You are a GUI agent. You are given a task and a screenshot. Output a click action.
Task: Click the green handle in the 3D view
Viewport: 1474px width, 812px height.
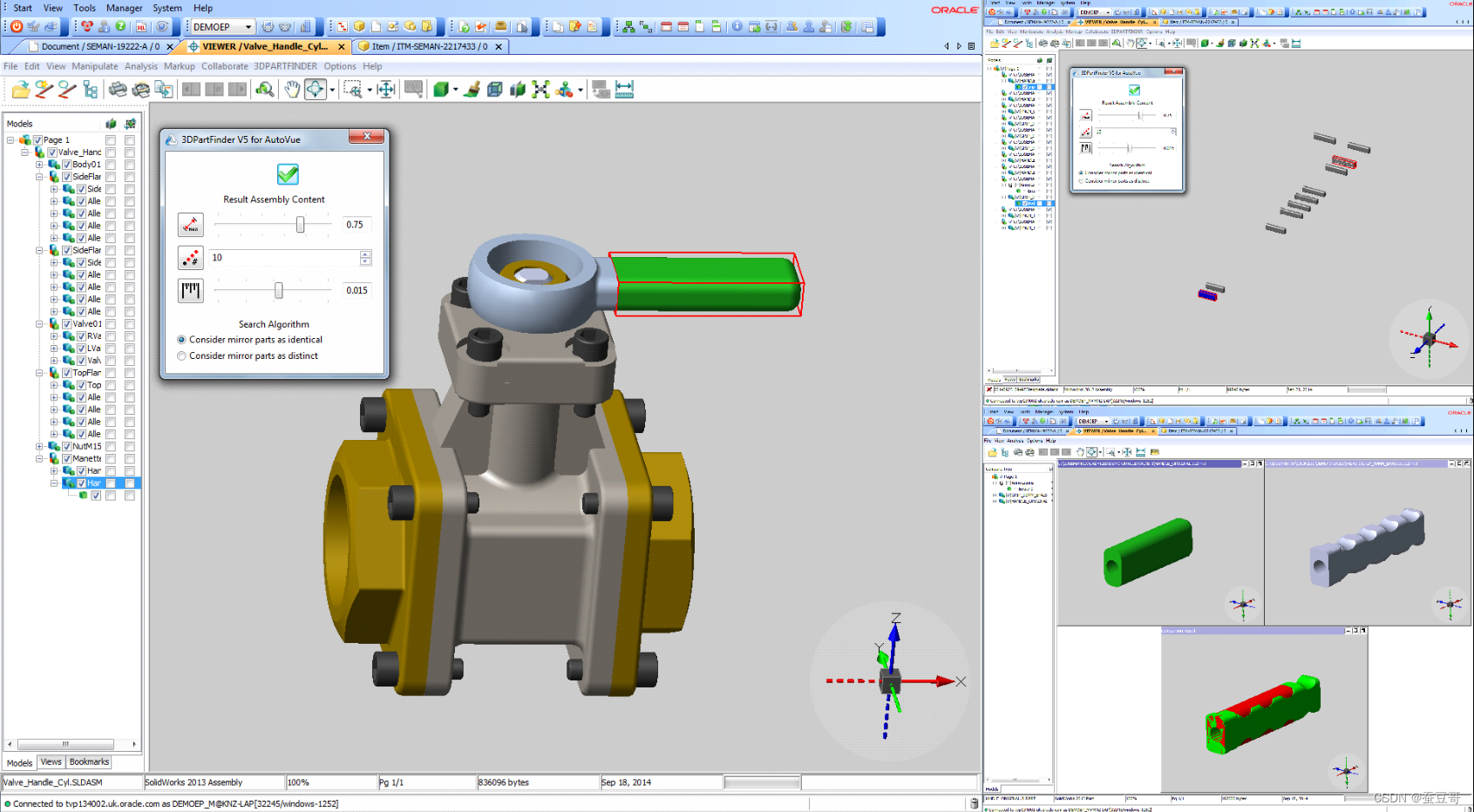(706, 283)
